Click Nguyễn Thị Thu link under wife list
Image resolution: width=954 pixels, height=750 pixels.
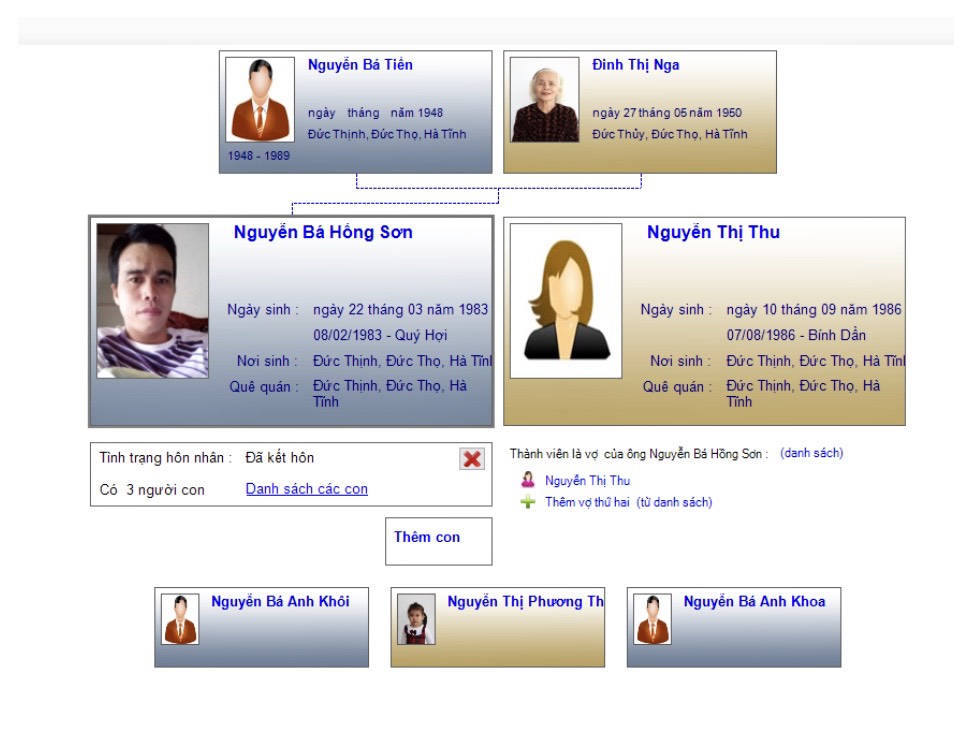(x=587, y=481)
